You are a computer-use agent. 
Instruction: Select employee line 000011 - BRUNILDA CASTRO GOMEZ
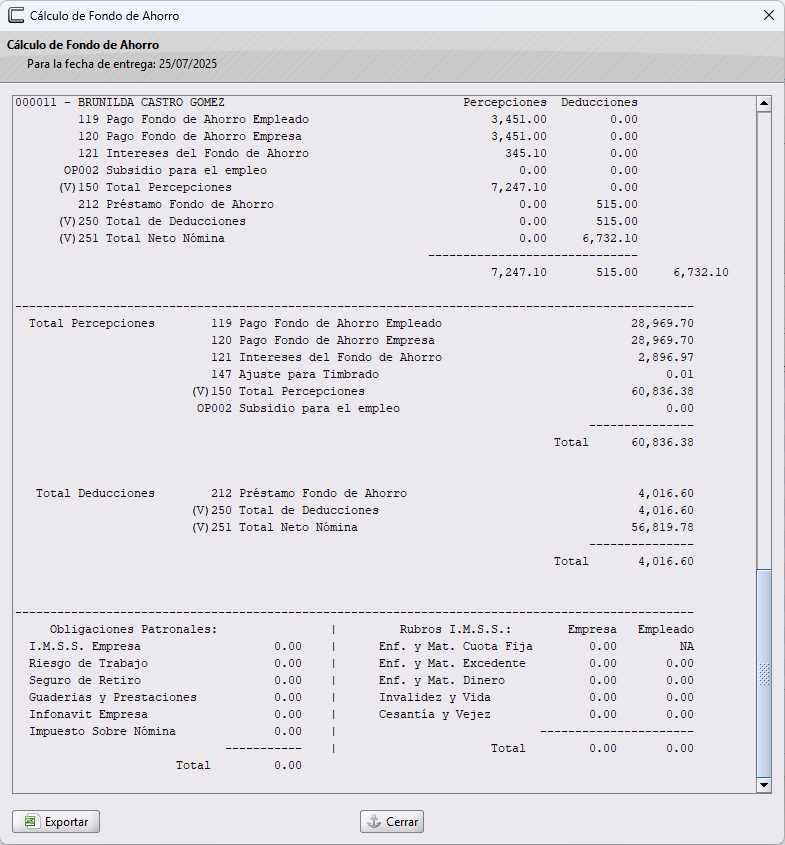click(120, 102)
